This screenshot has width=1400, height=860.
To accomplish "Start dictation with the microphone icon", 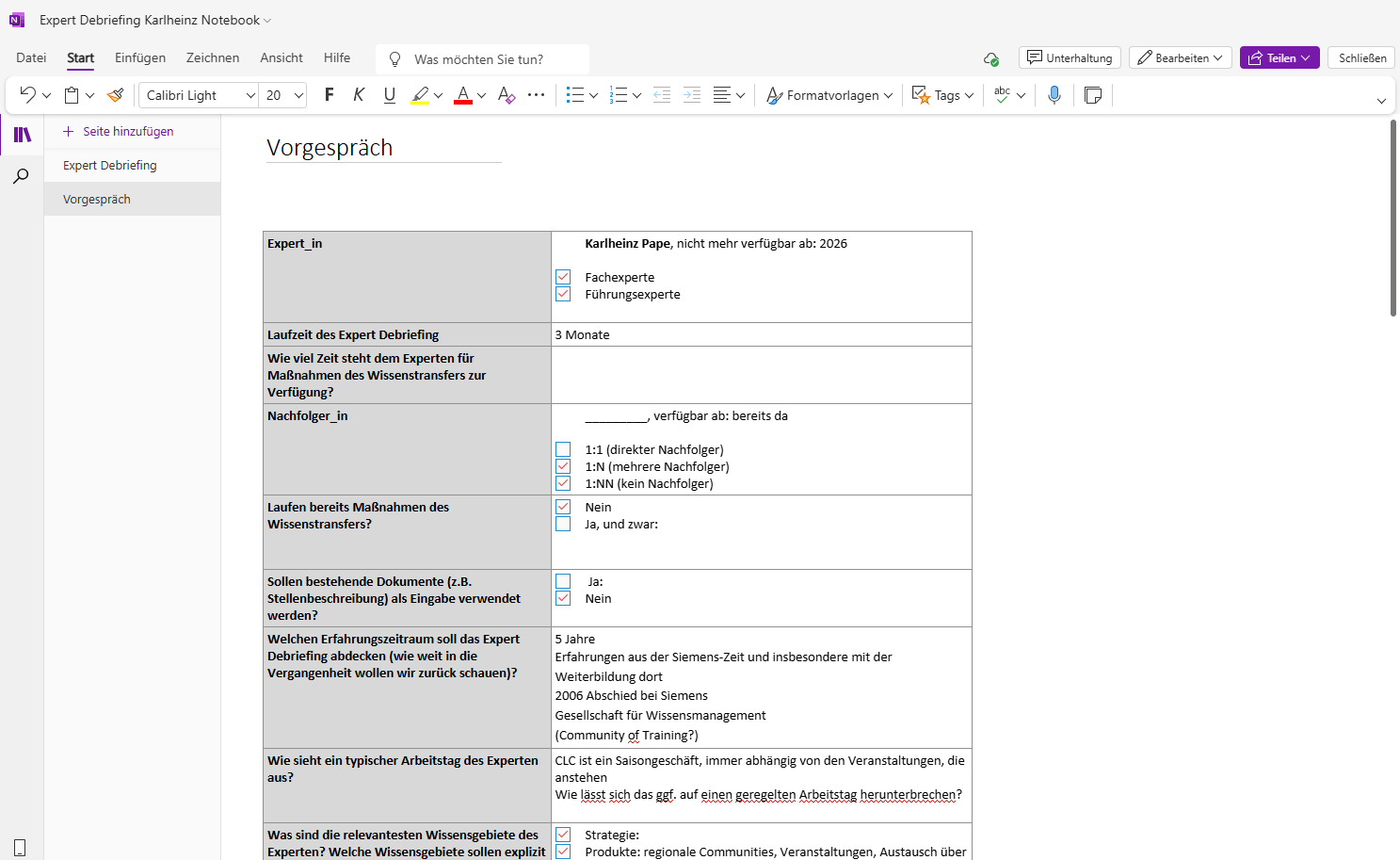I will click(1054, 95).
